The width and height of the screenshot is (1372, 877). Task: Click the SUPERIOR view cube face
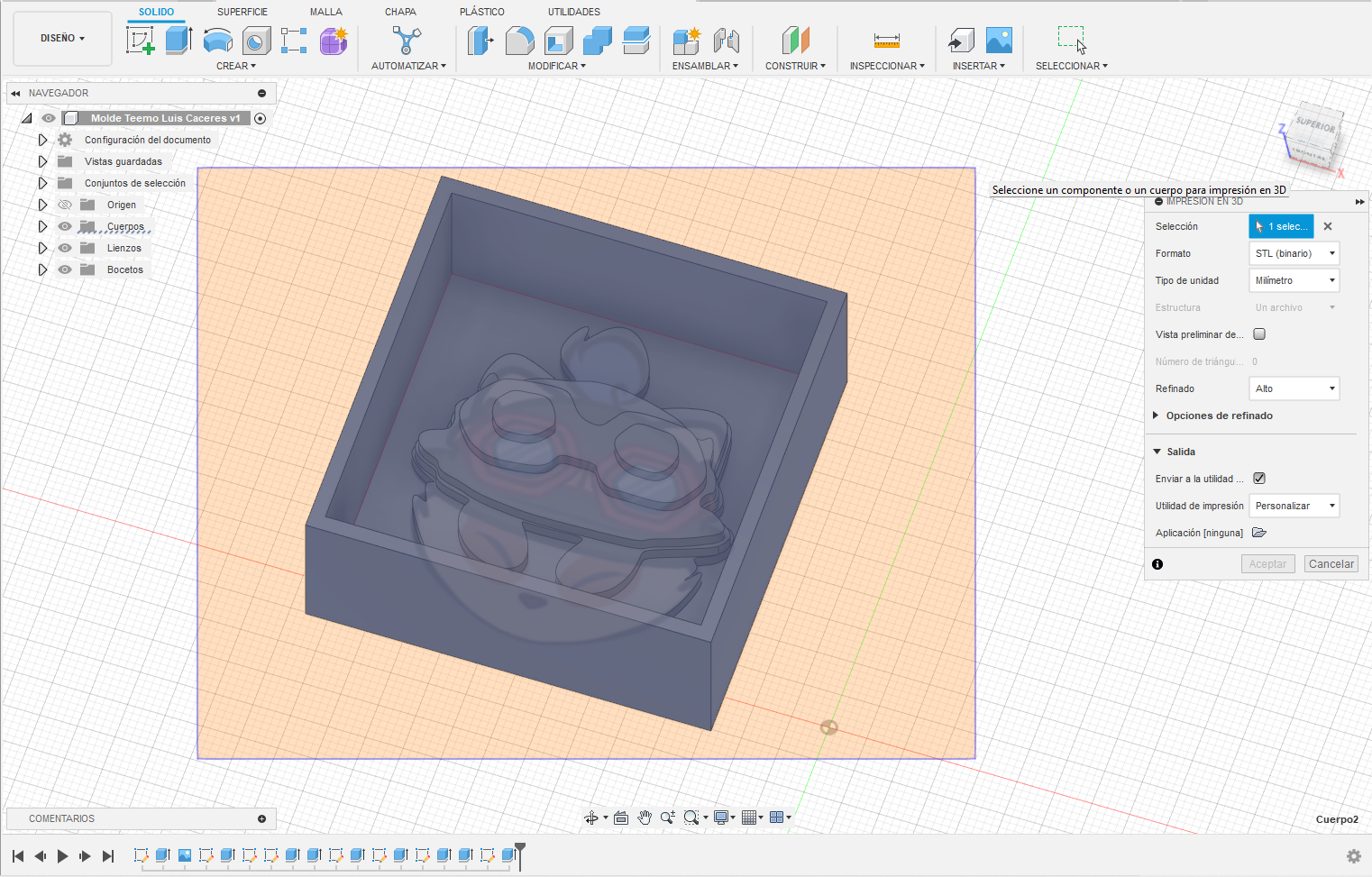pyautogui.click(x=1315, y=126)
